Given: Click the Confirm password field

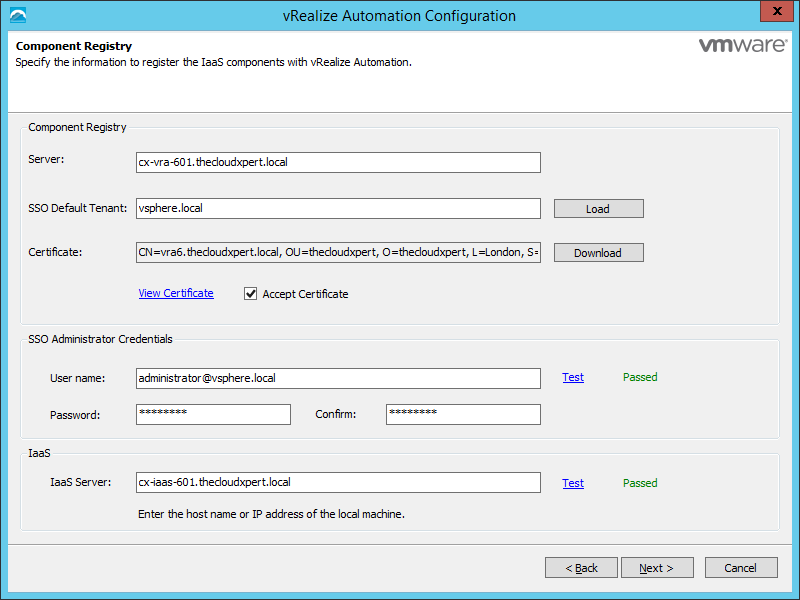Looking at the screenshot, I should coord(463,414).
